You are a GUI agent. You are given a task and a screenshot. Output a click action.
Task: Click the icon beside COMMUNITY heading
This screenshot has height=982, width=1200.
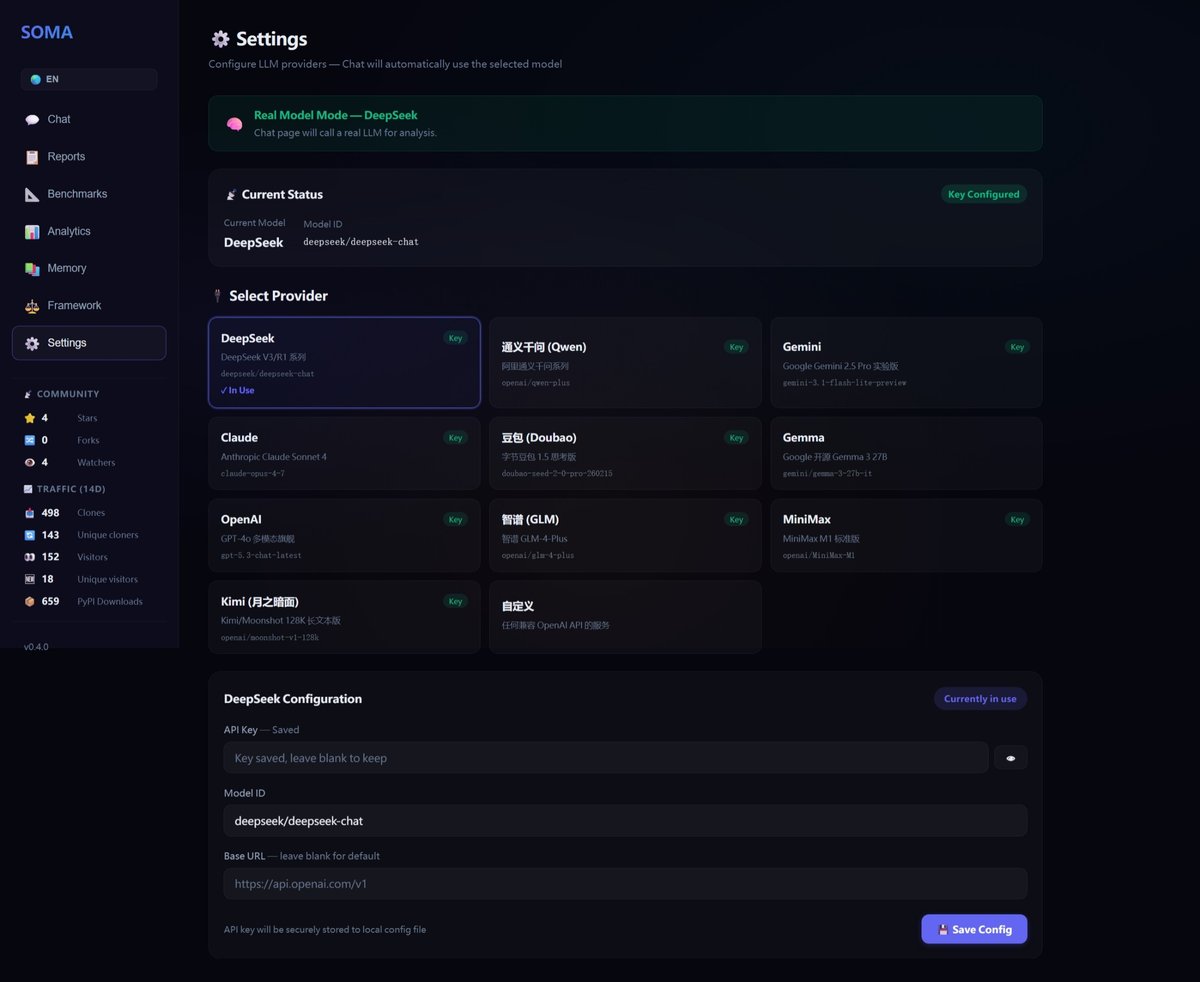coord(28,394)
